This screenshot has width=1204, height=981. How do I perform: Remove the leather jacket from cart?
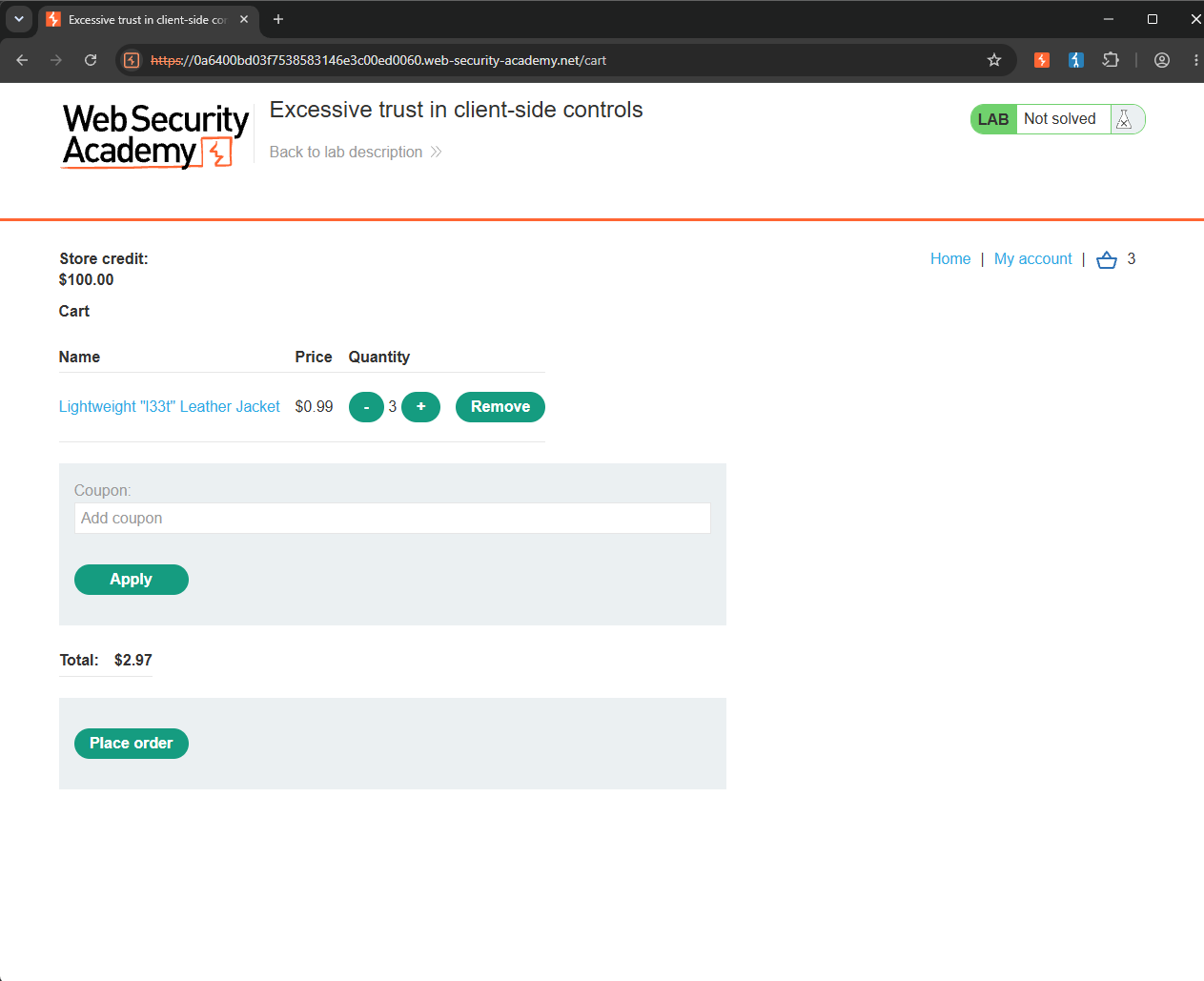500,407
